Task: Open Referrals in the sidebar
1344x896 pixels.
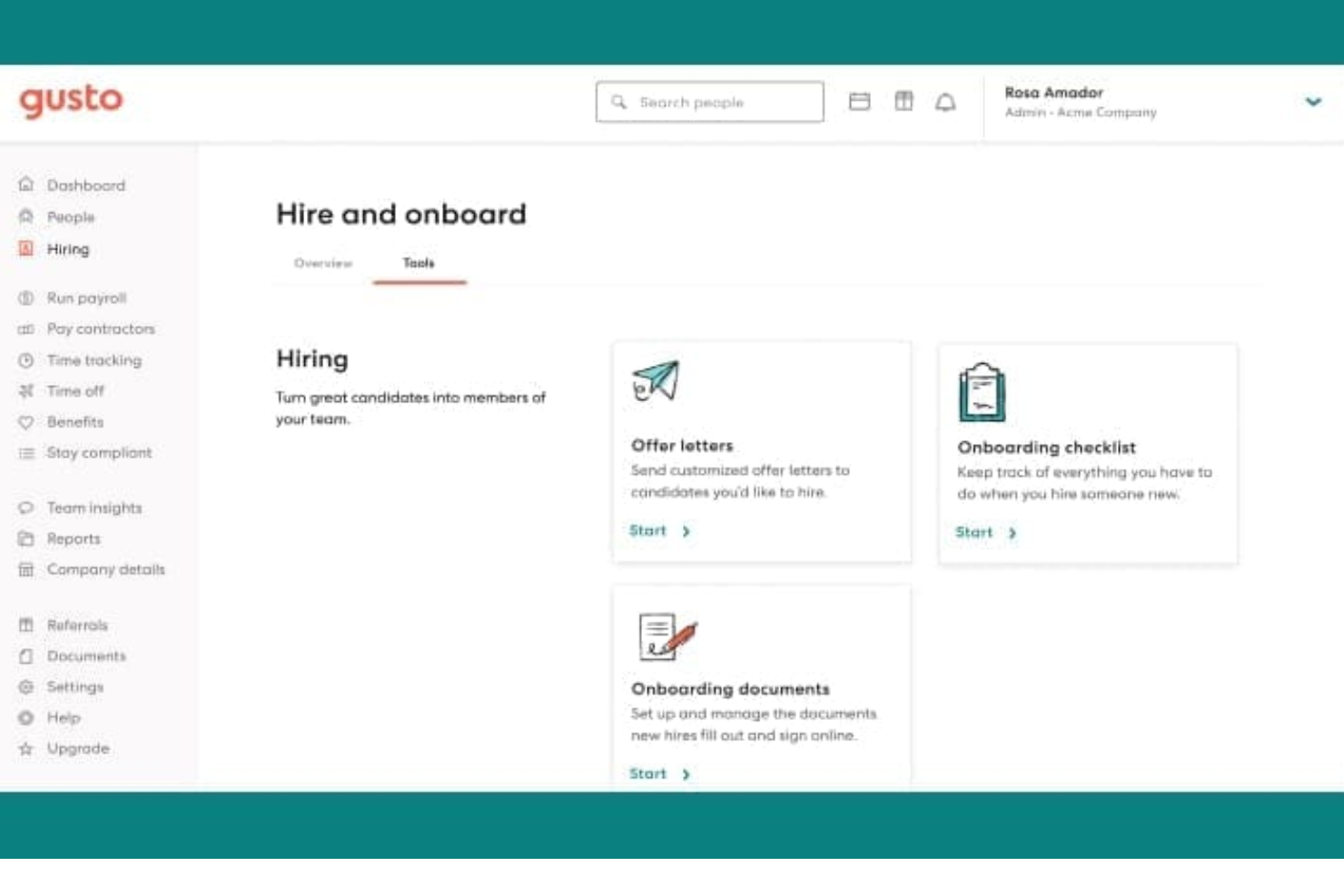Action: 77,625
